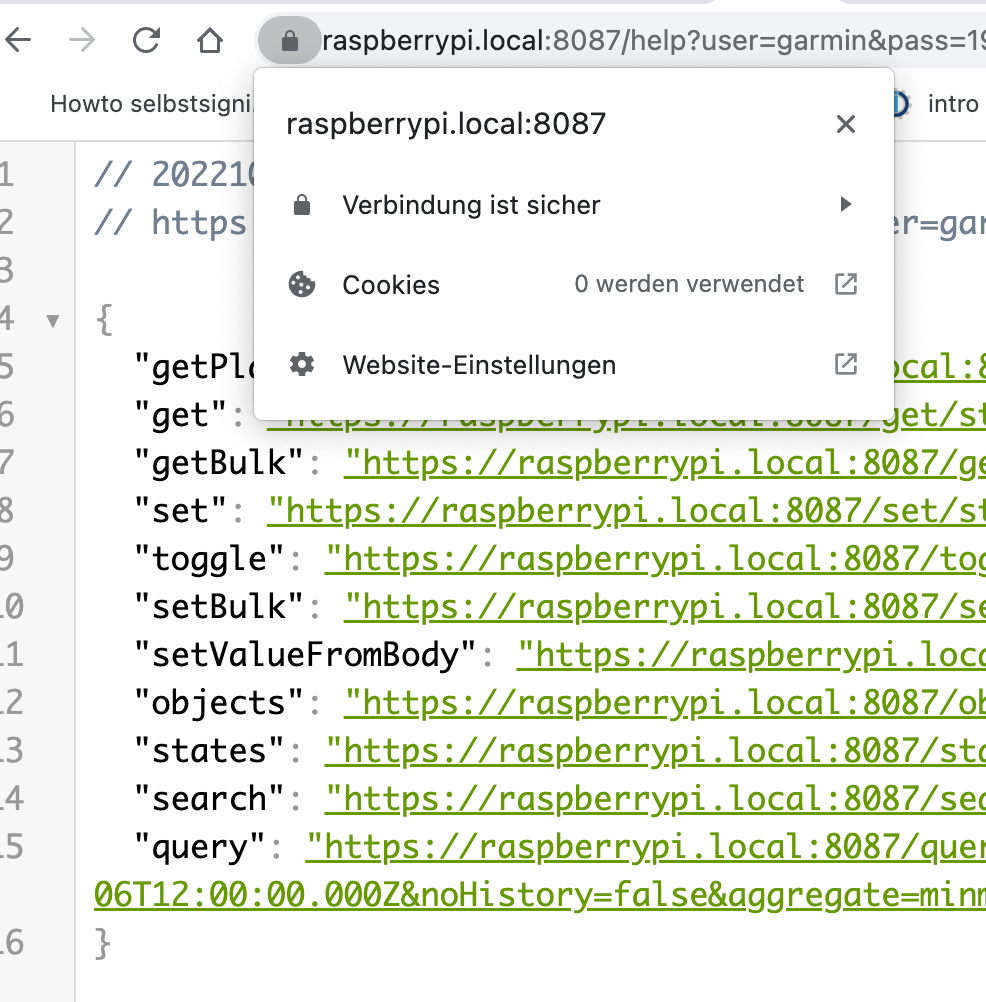Open the toggle endpoint link

point(655,559)
